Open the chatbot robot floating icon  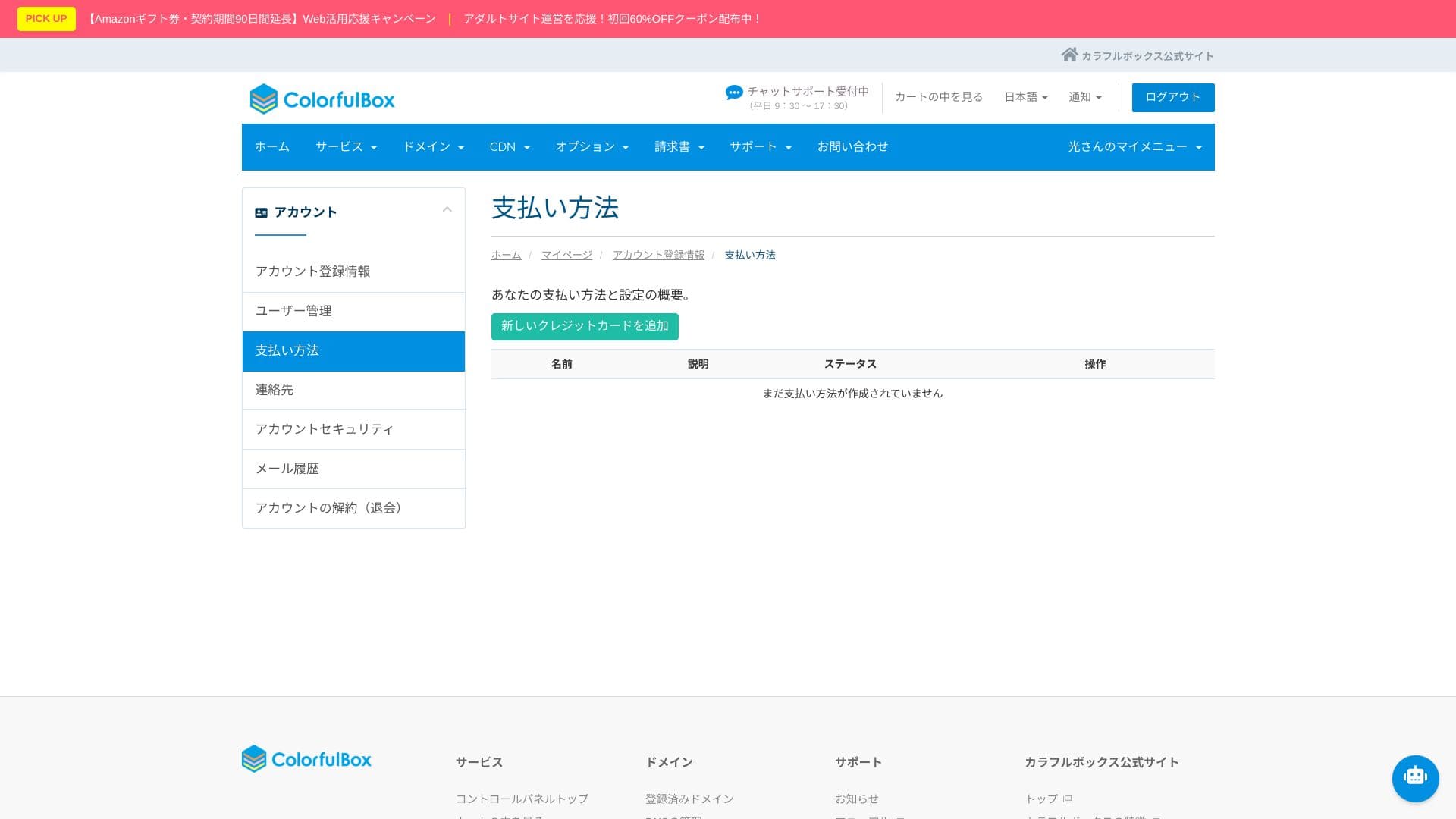tap(1415, 778)
